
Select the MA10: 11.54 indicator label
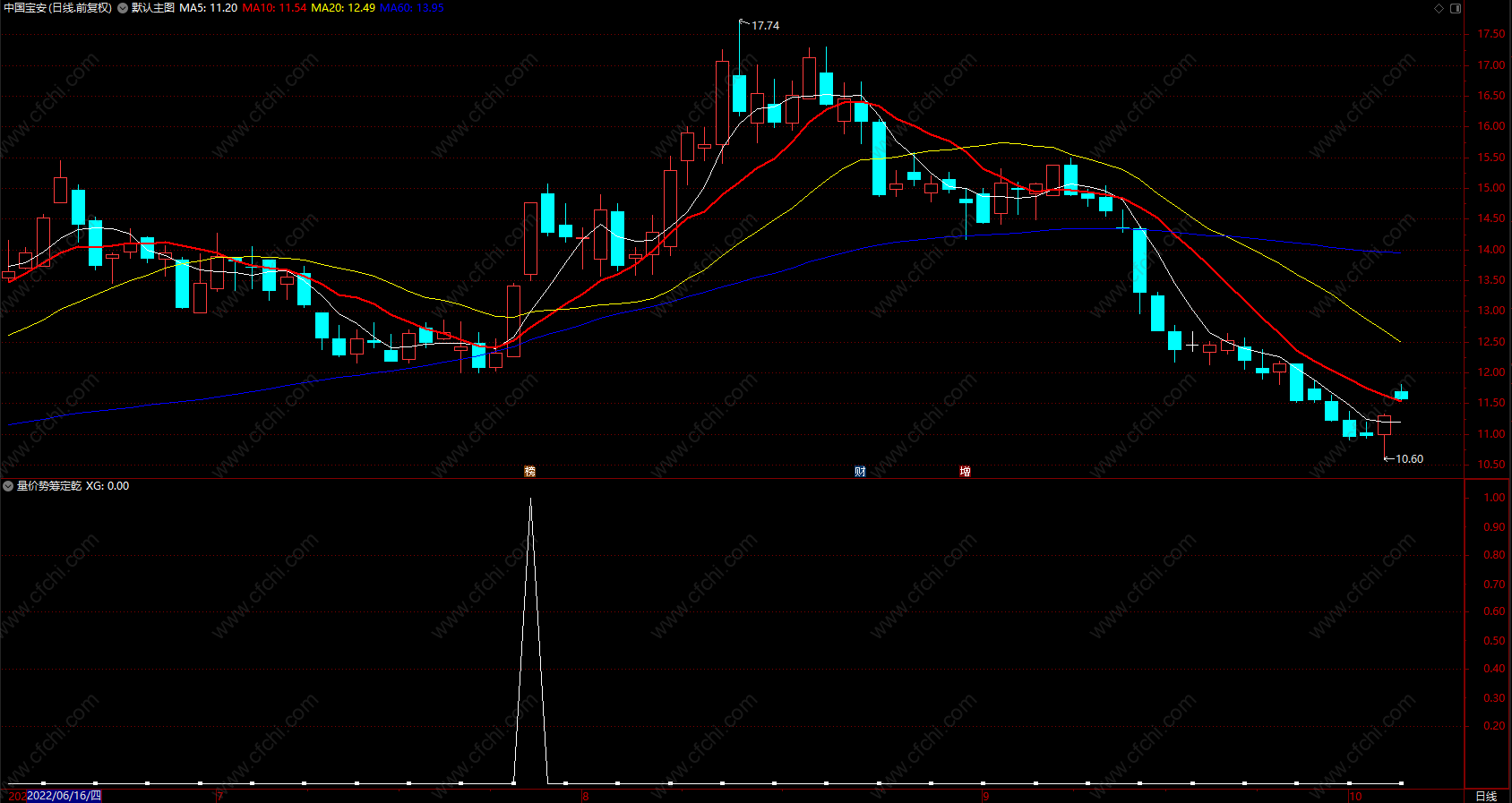[x=274, y=8]
